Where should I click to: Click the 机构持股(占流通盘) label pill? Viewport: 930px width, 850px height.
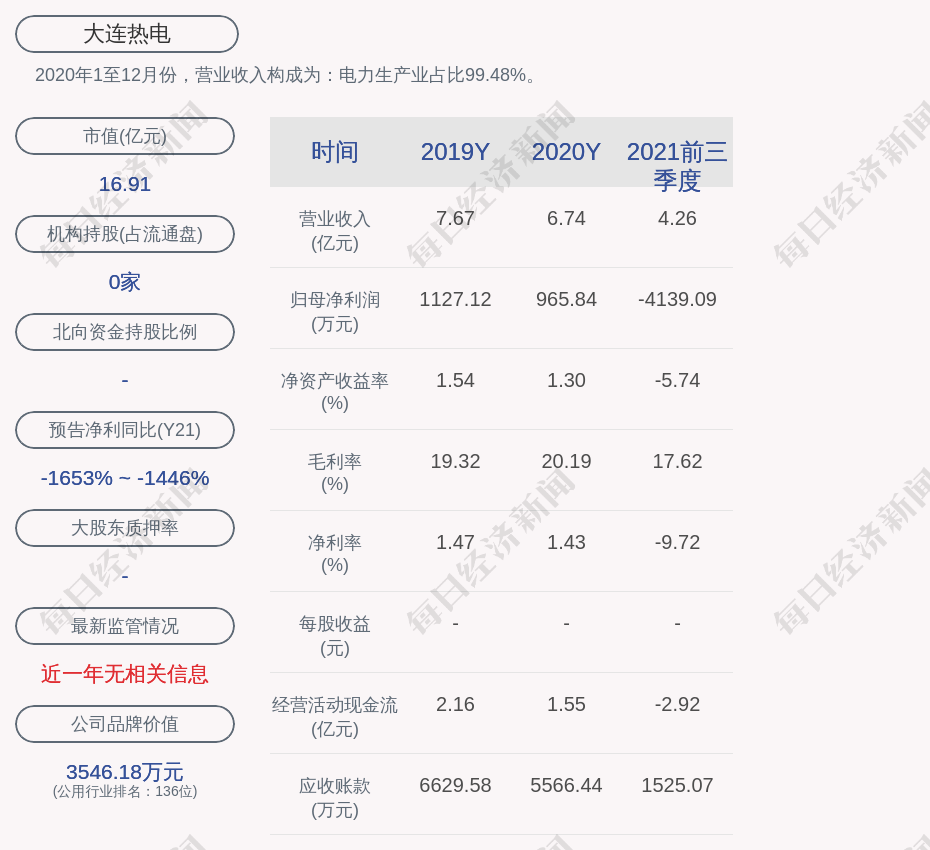125,234
